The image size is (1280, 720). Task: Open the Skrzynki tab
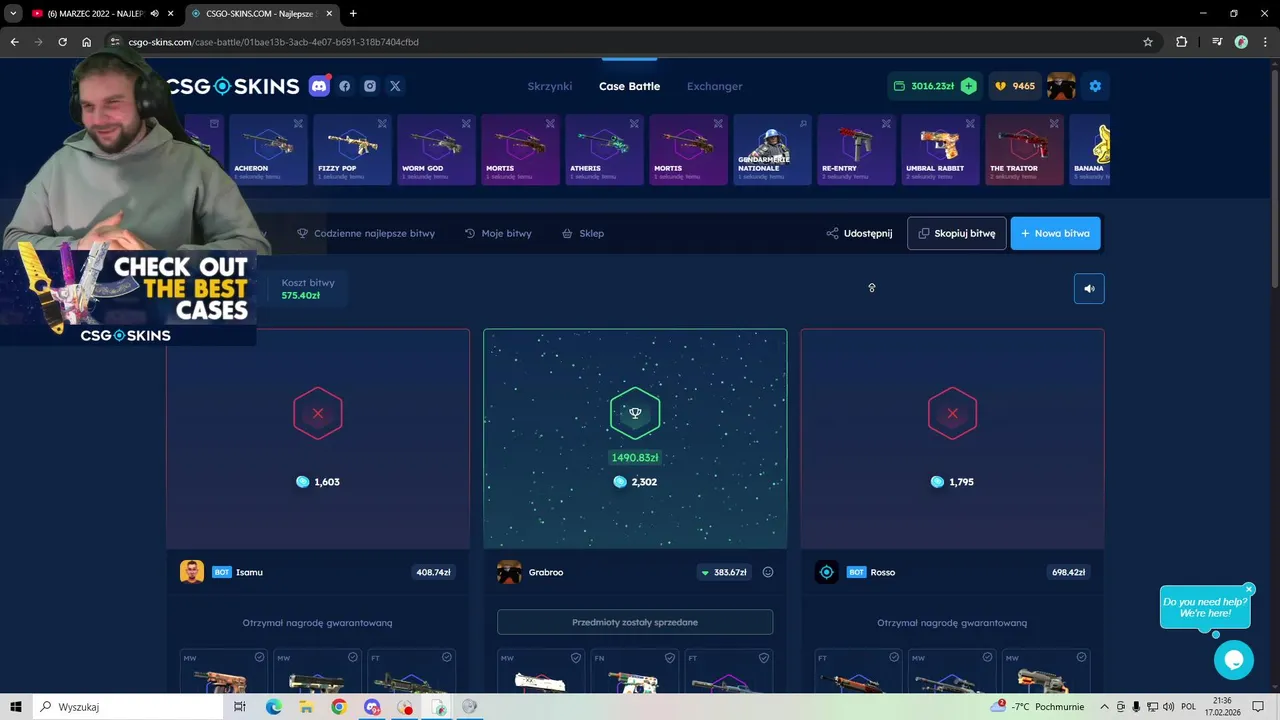(x=550, y=86)
